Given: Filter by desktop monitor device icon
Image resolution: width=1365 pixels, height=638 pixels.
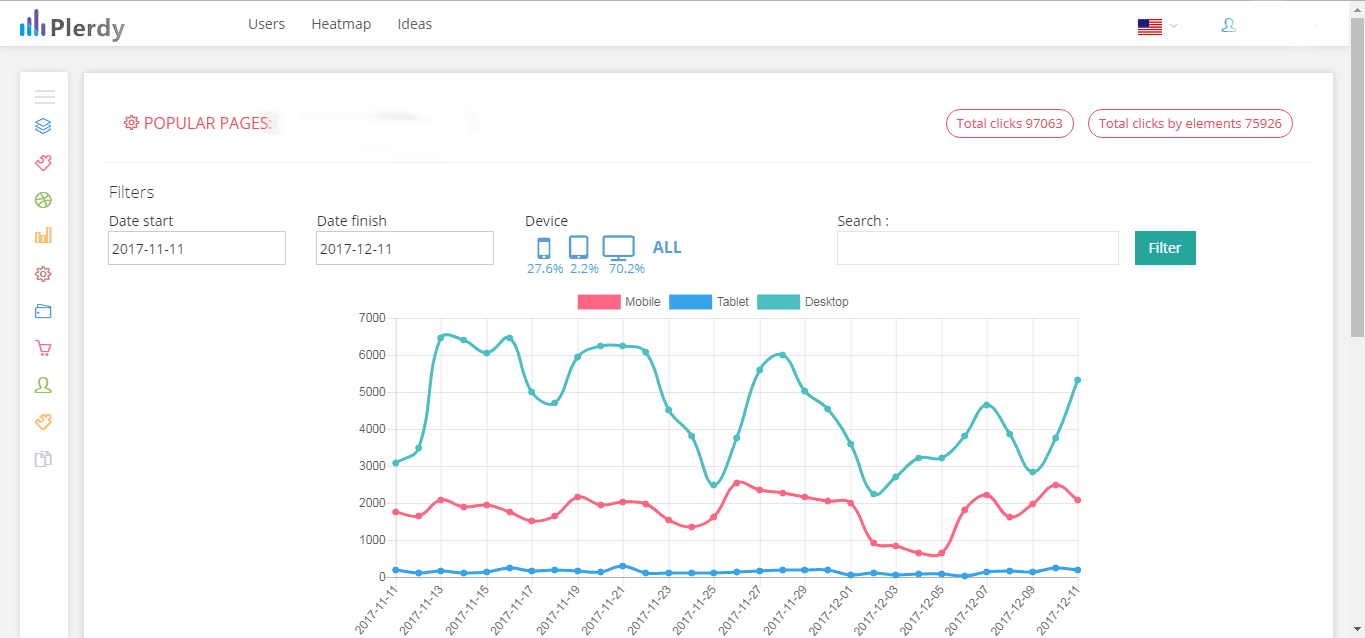Looking at the screenshot, I should tap(619, 248).
